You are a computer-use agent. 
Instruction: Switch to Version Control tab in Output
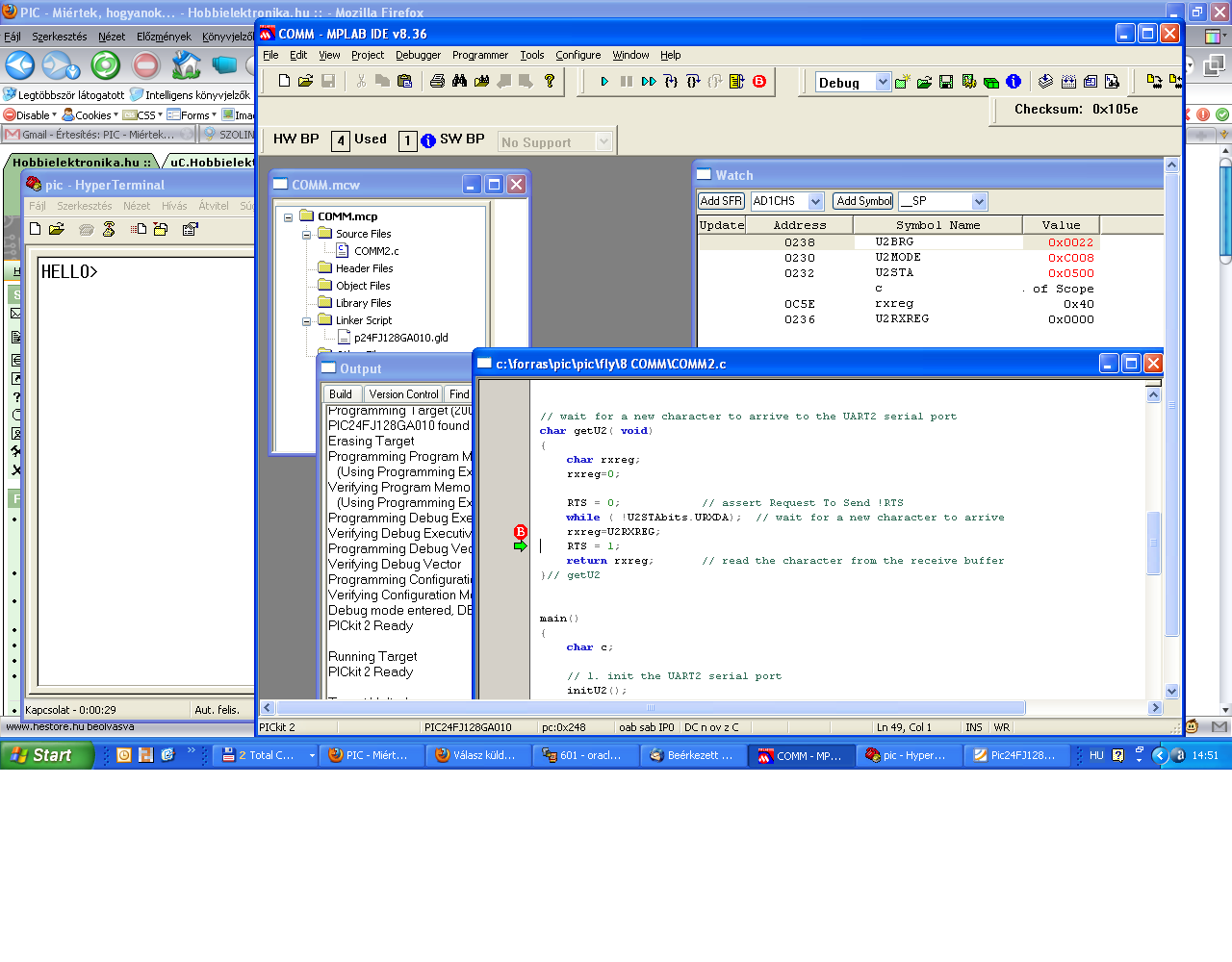tap(403, 394)
